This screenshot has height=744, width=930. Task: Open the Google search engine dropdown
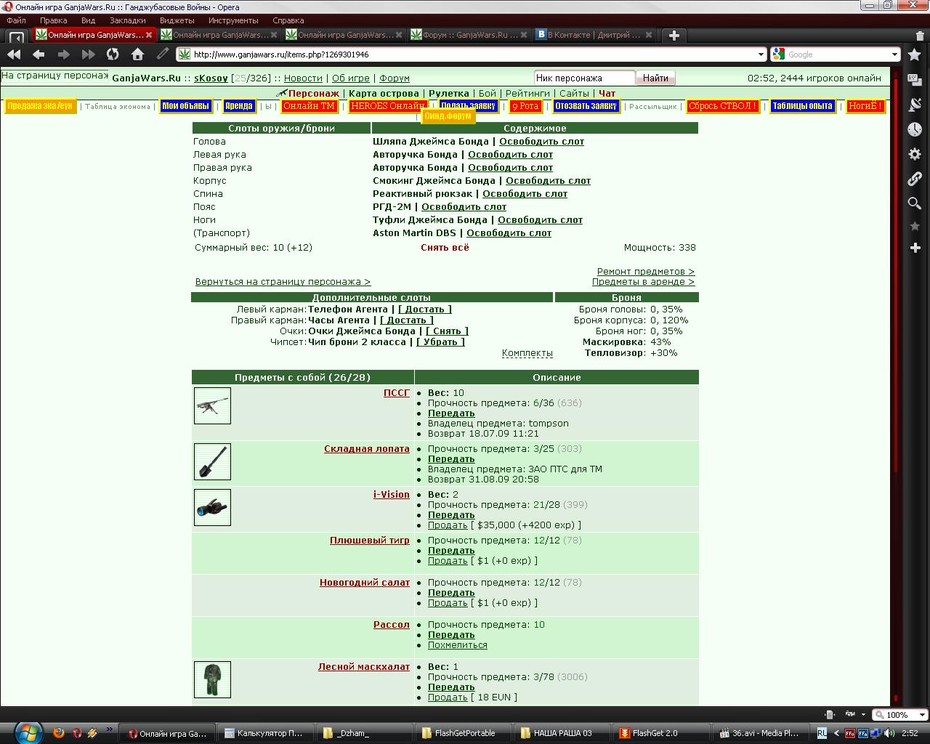tap(894, 55)
